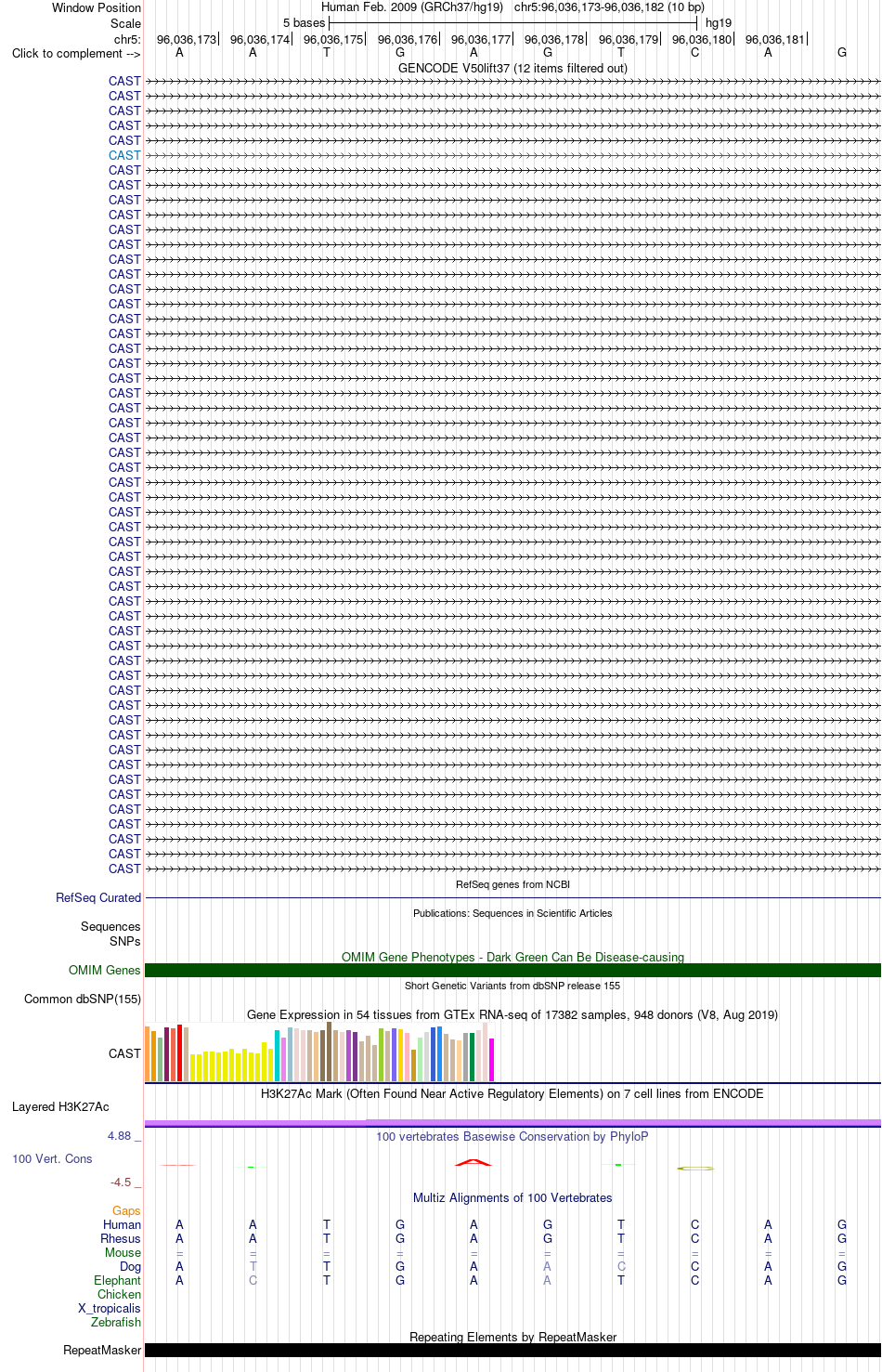Click the 5 bases scale bar line

[x=512, y=22]
